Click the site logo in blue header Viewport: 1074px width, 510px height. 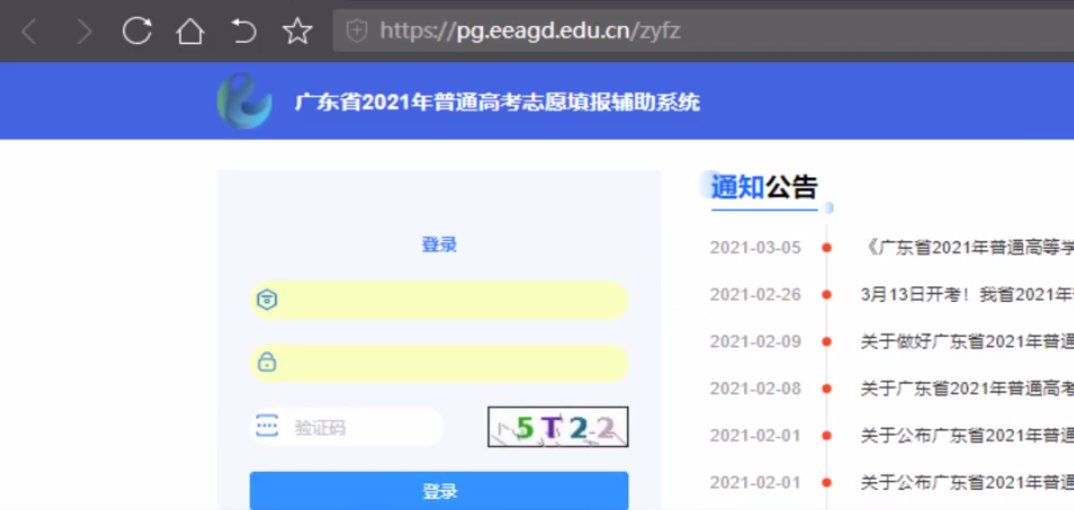(x=244, y=101)
